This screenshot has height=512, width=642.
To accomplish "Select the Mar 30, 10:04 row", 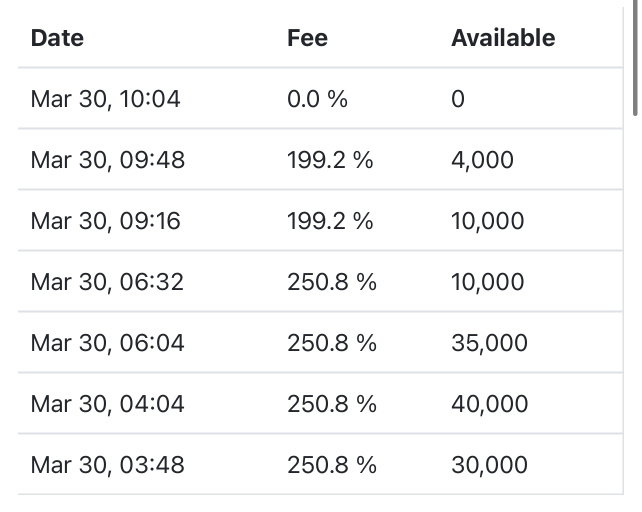I will pyautogui.click(x=320, y=99).
